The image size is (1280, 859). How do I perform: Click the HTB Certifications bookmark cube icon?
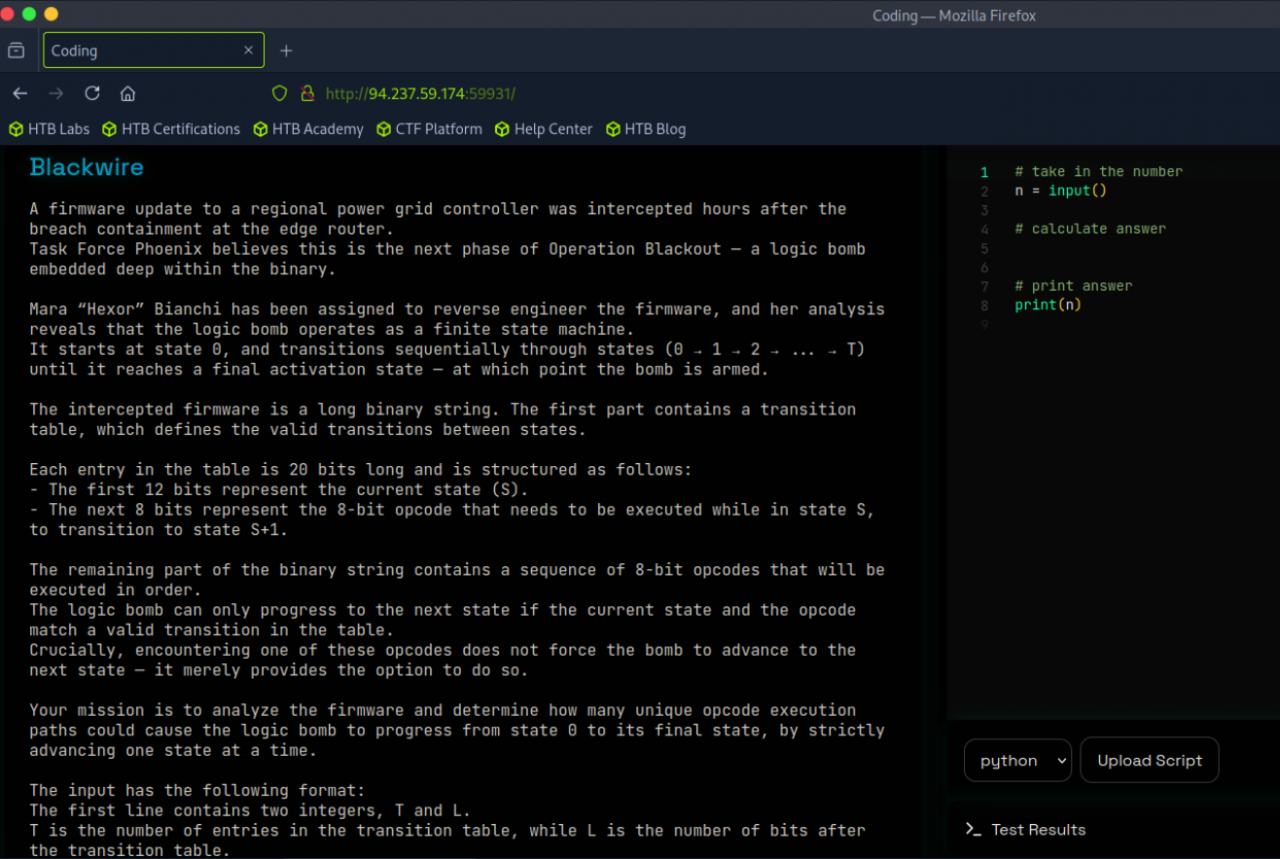pos(109,129)
